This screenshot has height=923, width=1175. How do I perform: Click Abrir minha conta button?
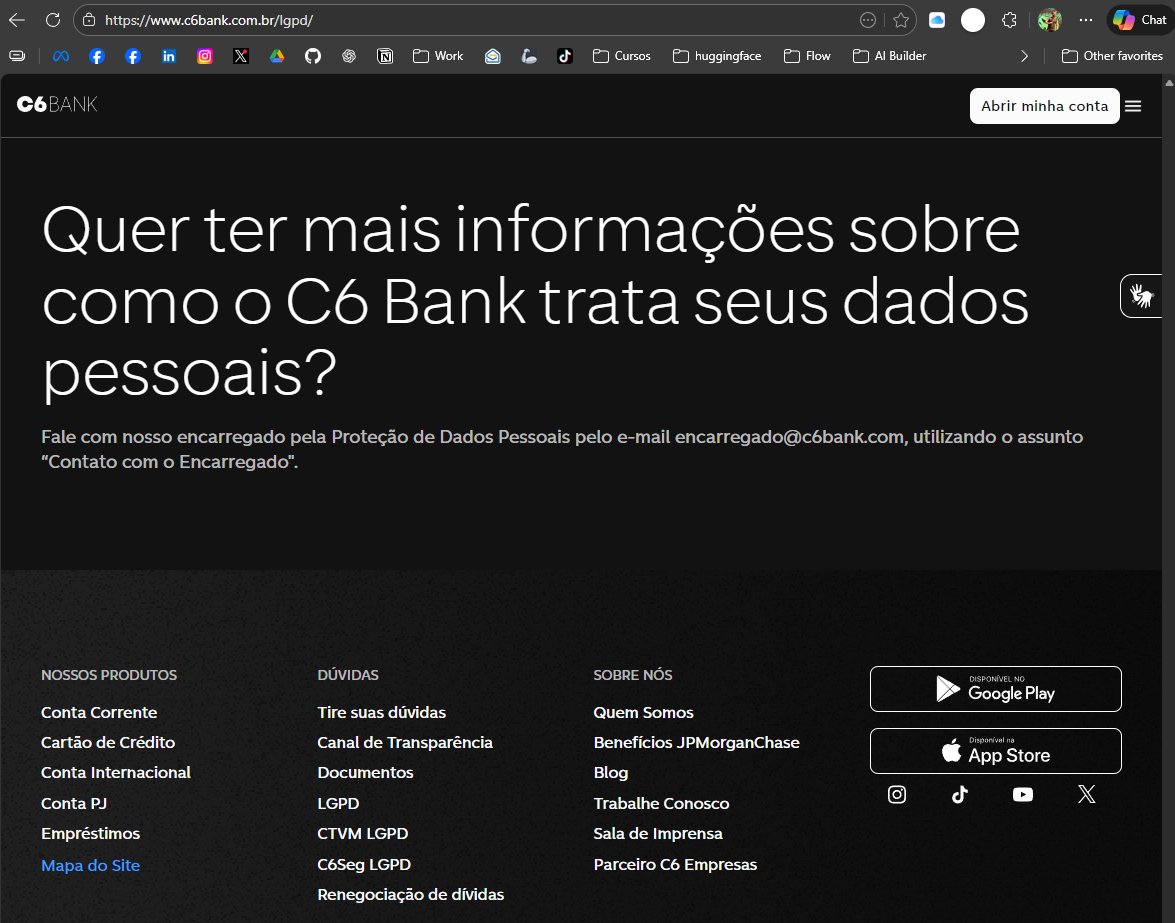(1044, 106)
